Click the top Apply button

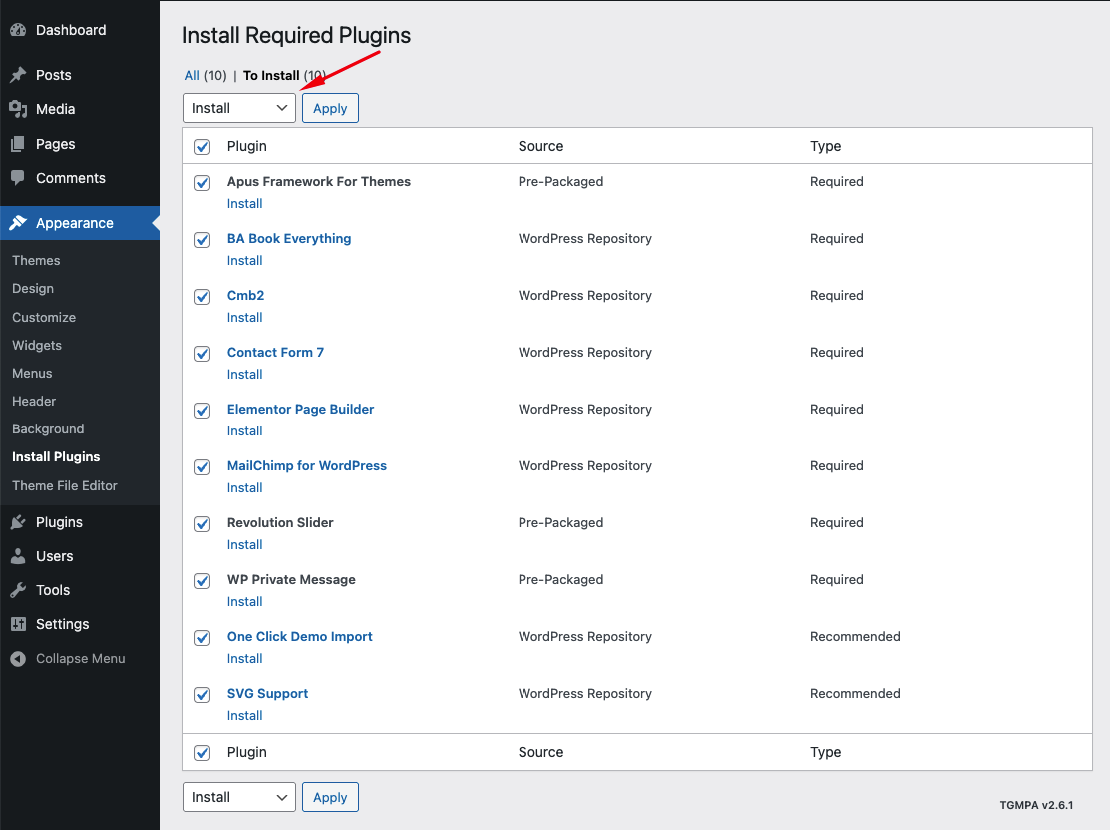[x=330, y=108]
